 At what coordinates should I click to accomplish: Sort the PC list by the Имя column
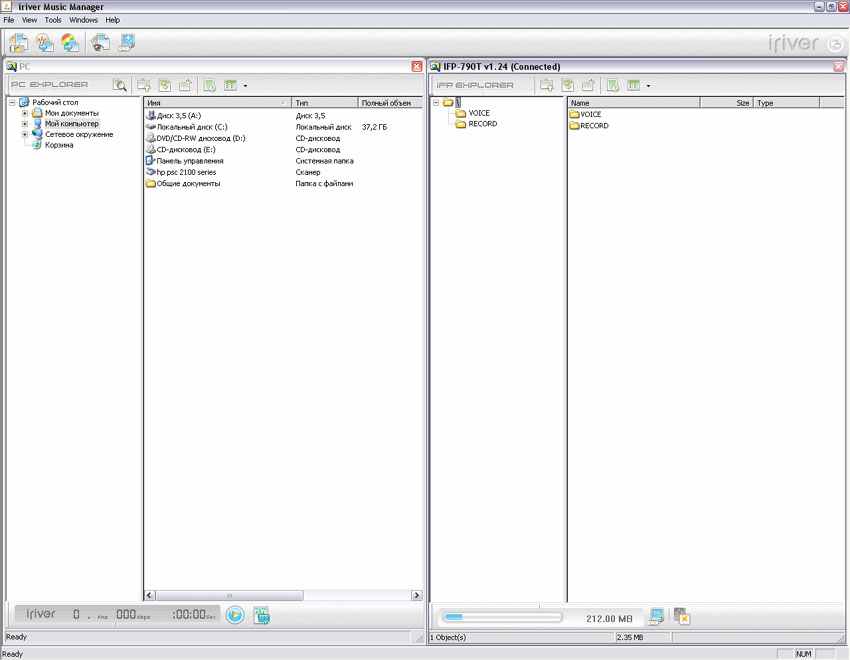(218, 102)
